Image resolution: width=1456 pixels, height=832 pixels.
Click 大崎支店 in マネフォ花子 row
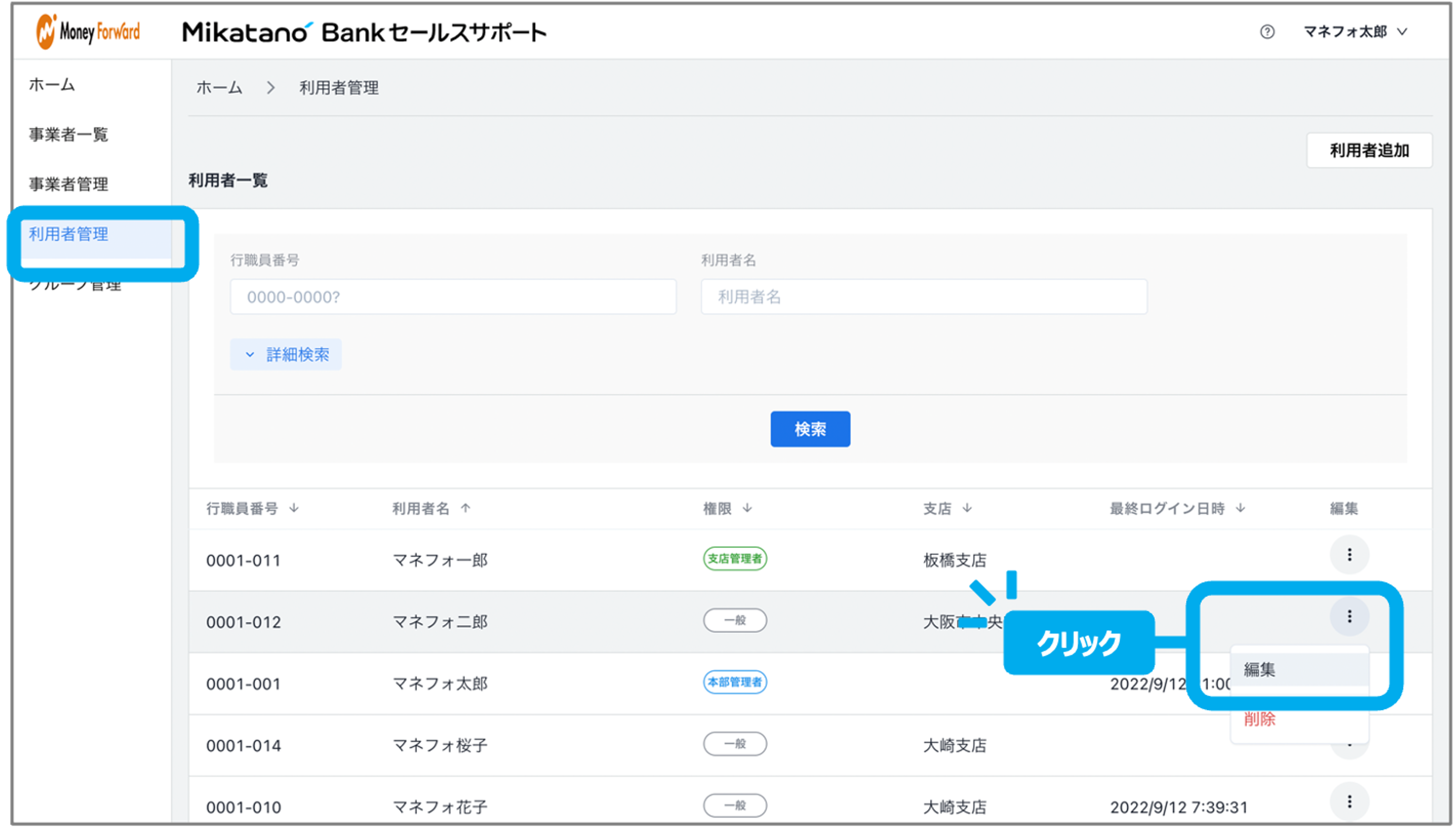955,807
